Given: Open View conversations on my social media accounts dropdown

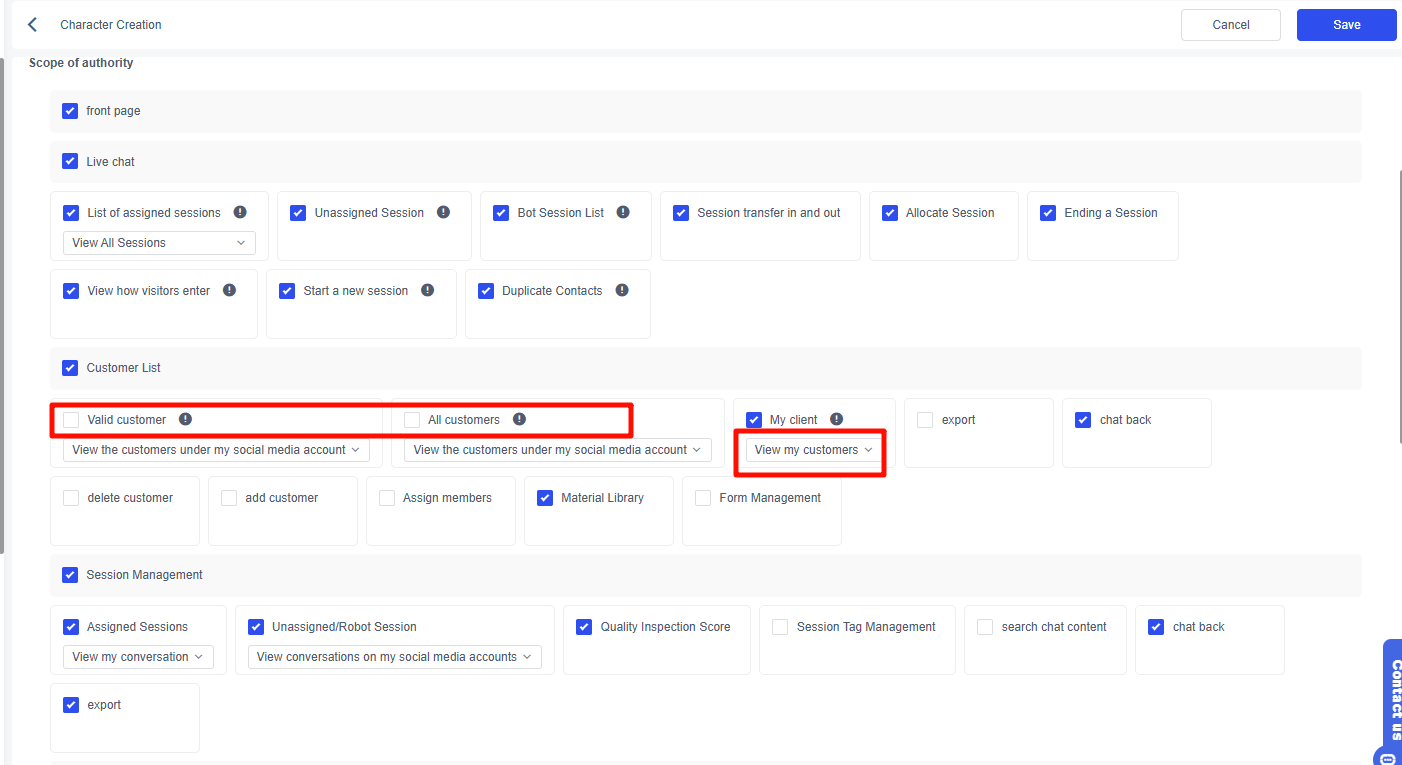Looking at the screenshot, I should (394, 657).
